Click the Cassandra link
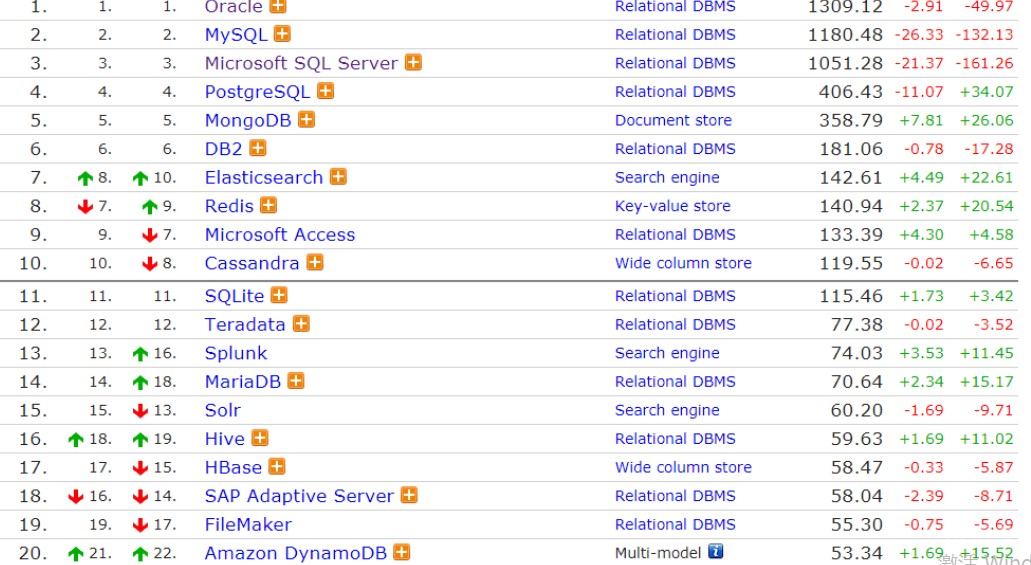Viewport: 1031px width, 565px height. tap(252, 263)
